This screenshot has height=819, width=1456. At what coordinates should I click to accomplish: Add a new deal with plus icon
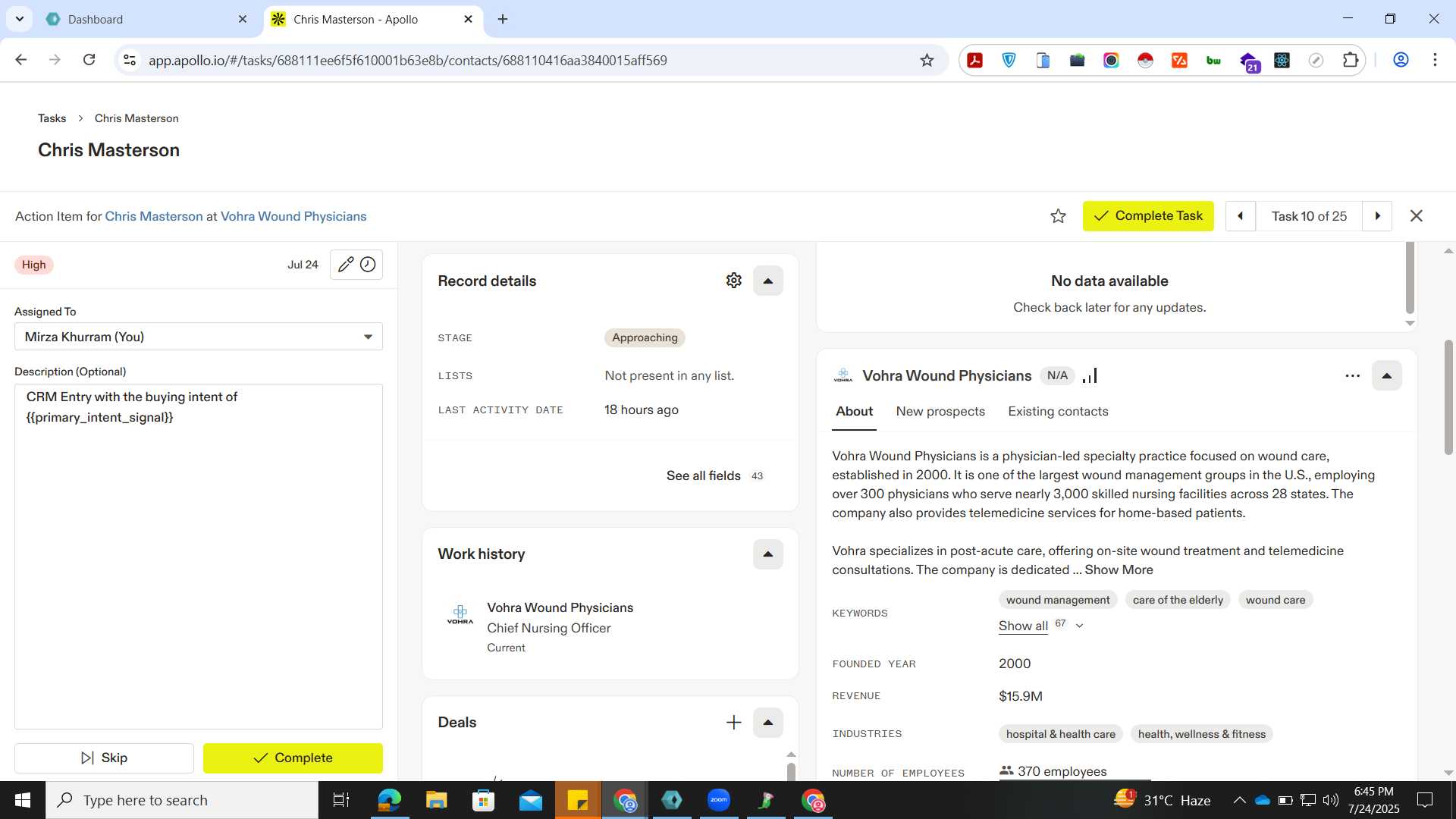pyautogui.click(x=733, y=723)
